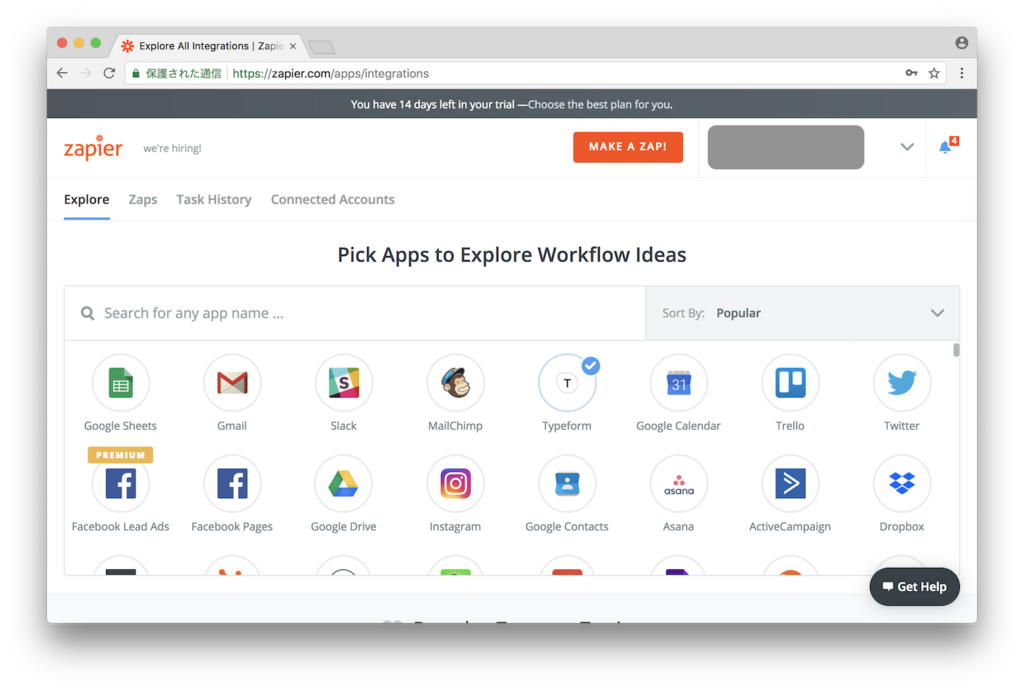Open the Get Help chat button
Viewport: 1024px width, 690px height.
[x=914, y=586]
